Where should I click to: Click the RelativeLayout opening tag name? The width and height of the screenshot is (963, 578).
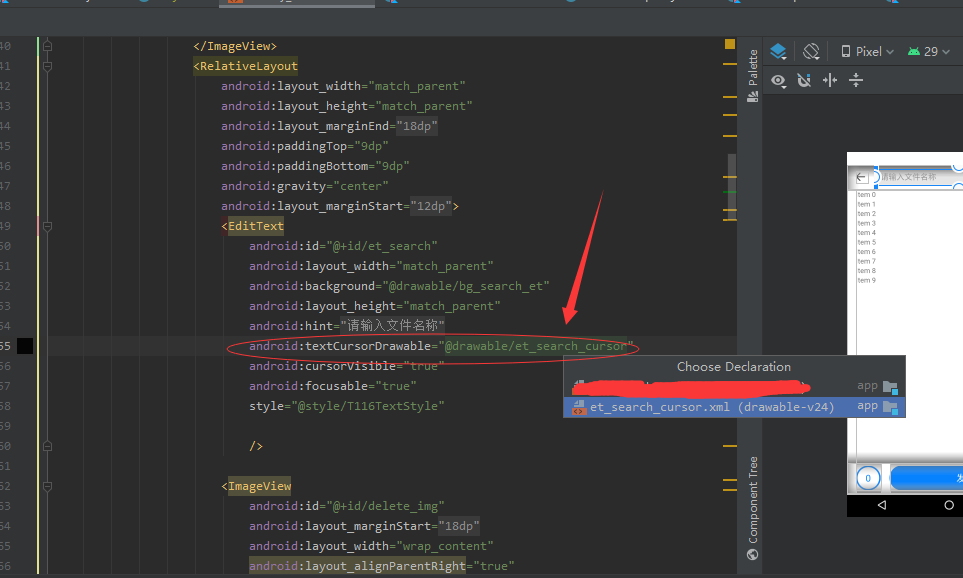(x=249, y=66)
